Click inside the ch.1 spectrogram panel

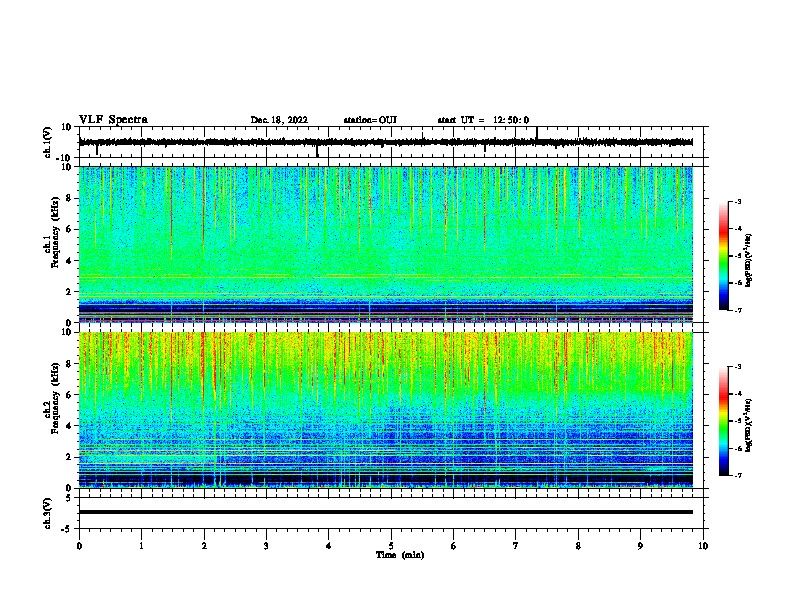coord(386,244)
